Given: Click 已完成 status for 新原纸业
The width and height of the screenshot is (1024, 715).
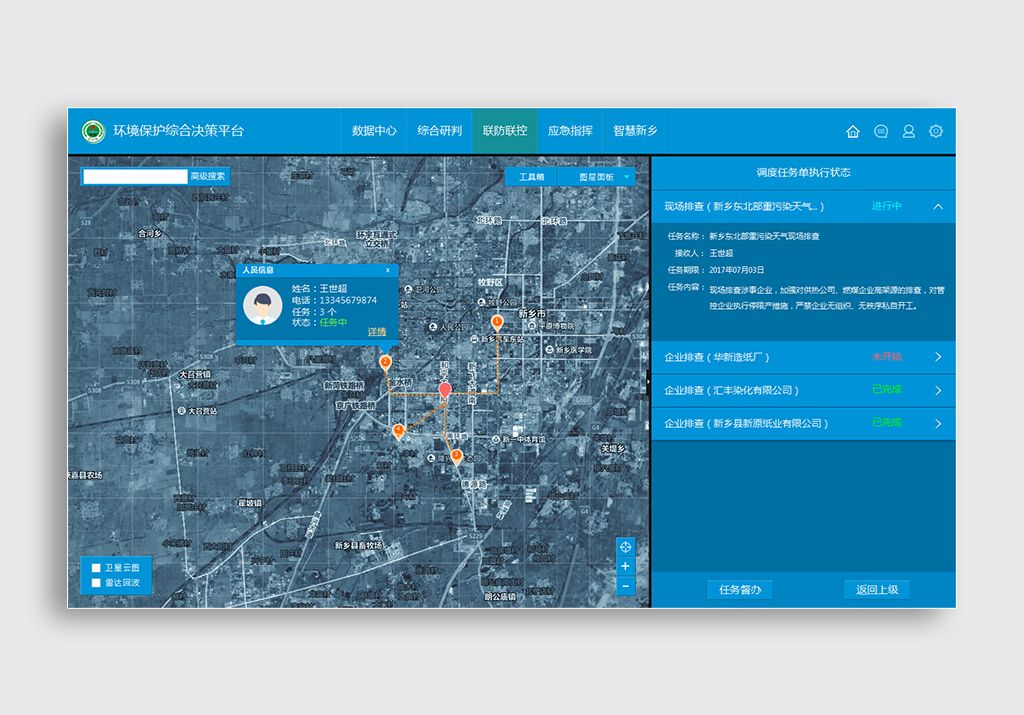Looking at the screenshot, I should [887, 422].
